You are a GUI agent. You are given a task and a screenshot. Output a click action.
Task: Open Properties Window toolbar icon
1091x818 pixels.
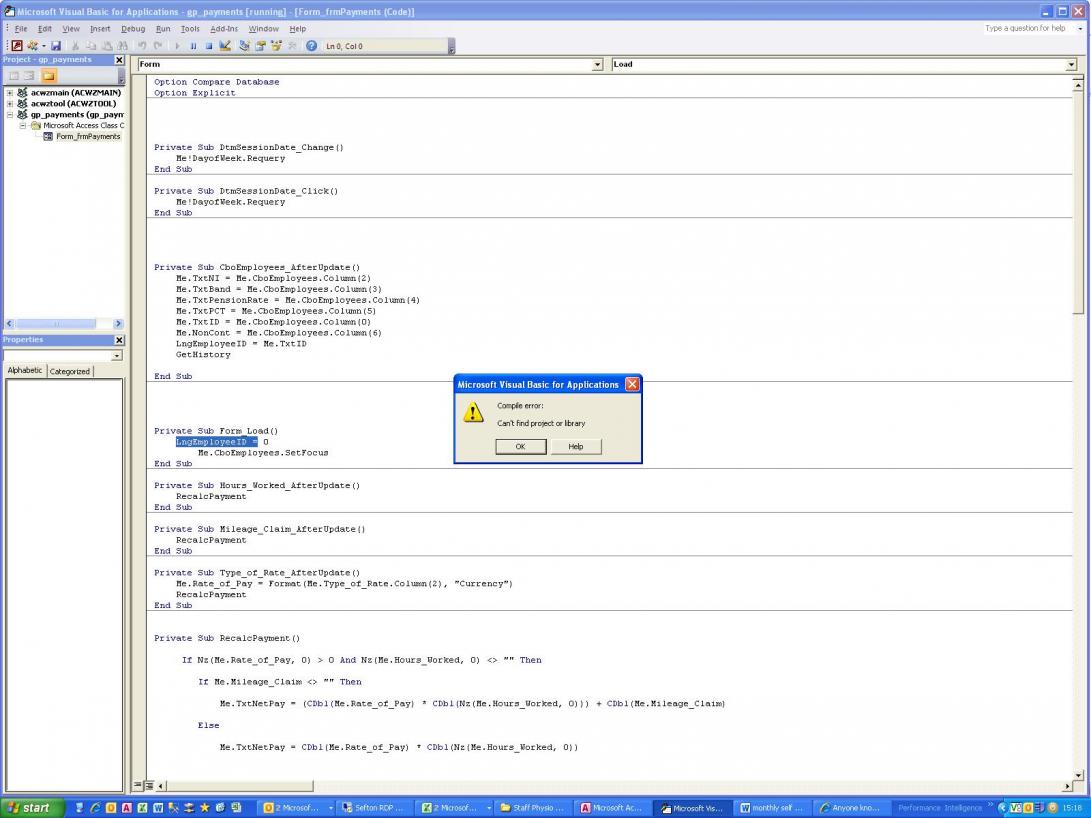pos(260,46)
